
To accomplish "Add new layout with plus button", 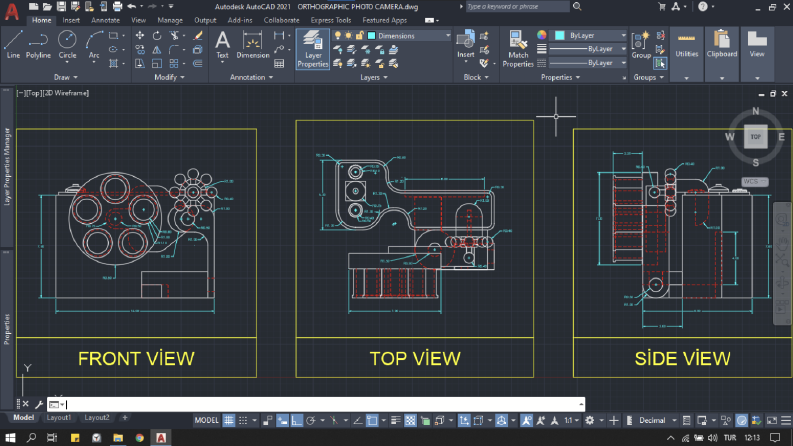I will click(x=124, y=418).
